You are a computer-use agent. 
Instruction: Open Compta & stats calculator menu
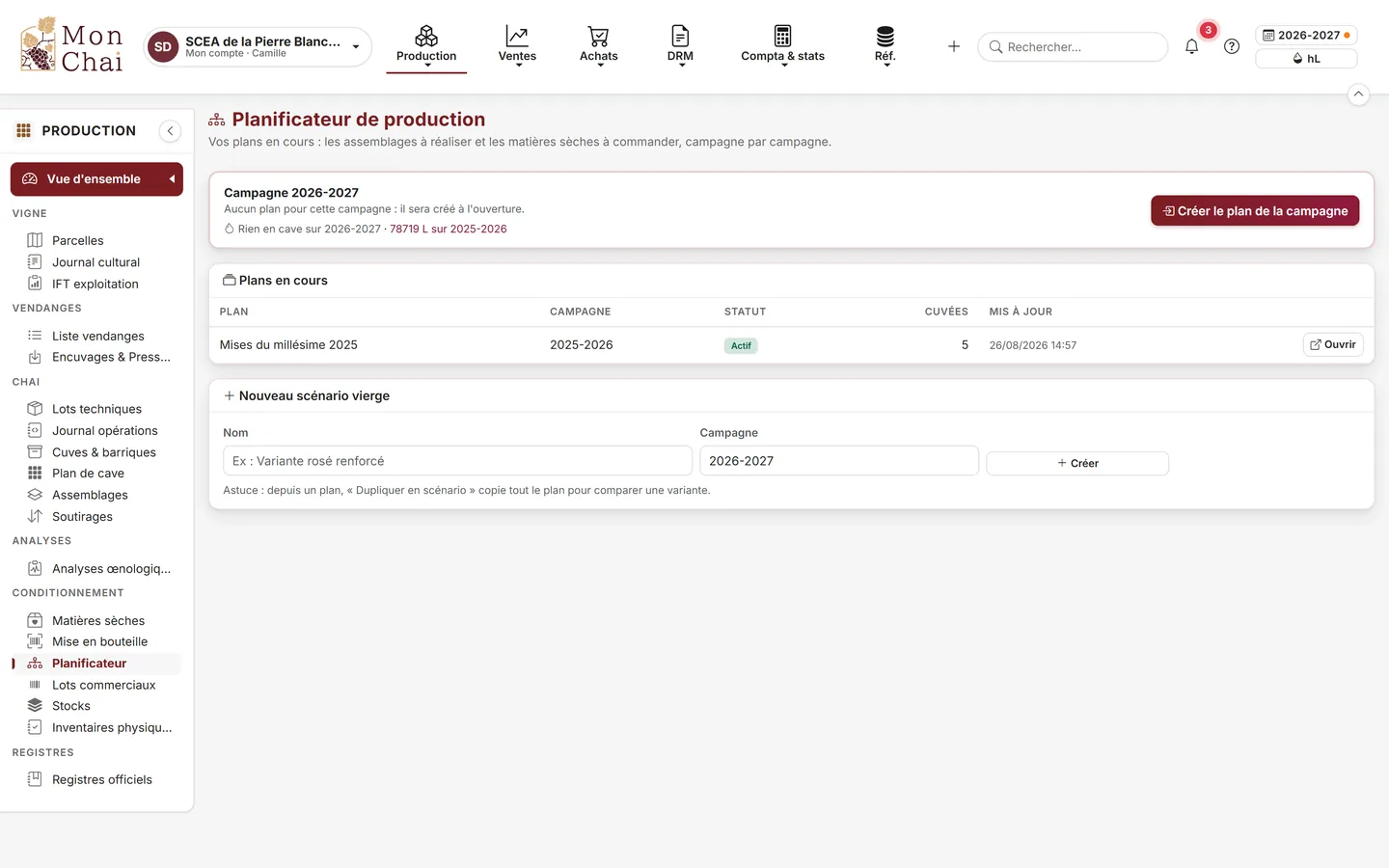(x=782, y=46)
